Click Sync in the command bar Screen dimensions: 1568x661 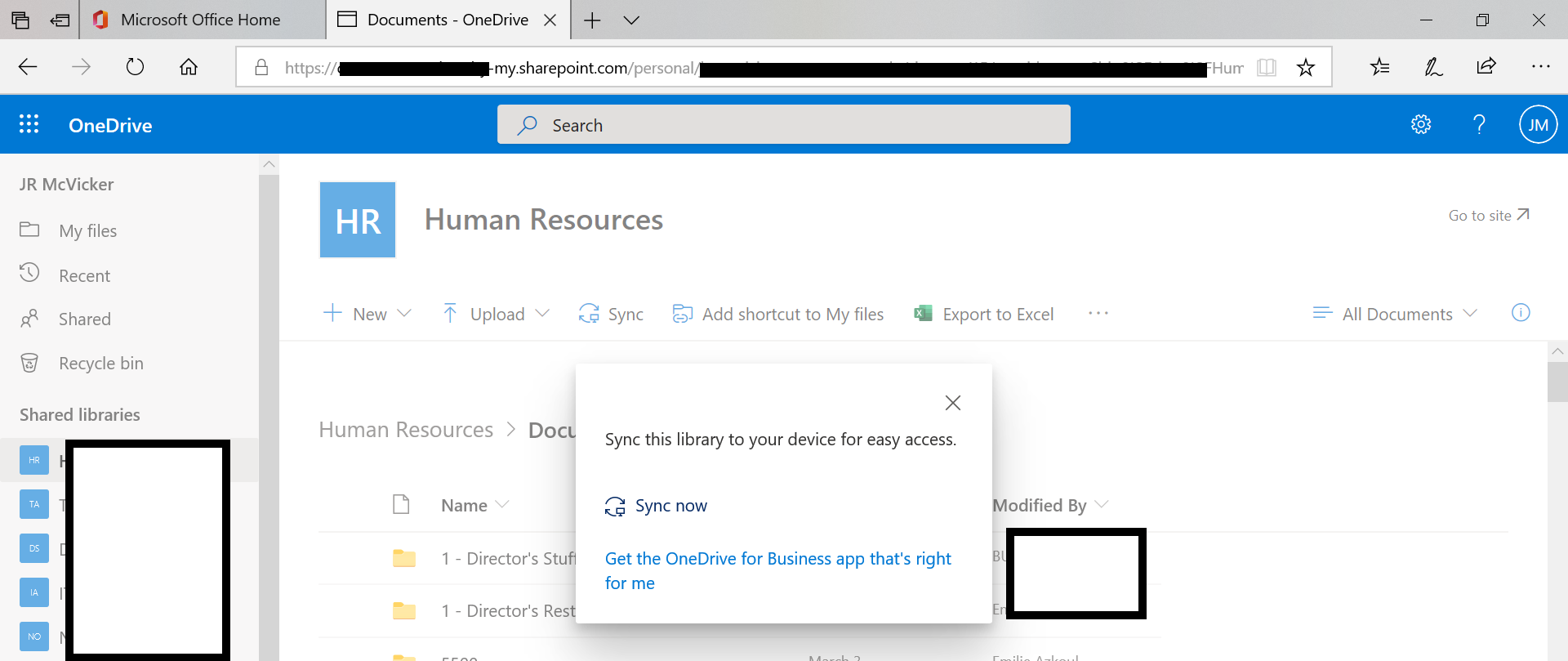click(611, 314)
